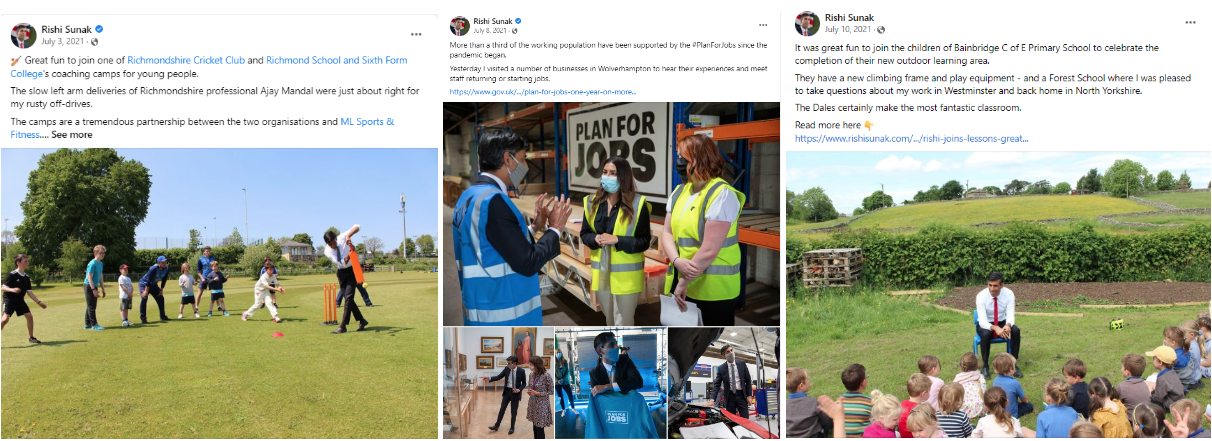Open outdoor classroom children photo
This screenshot has width=1212, height=441.
click(998, 294)
